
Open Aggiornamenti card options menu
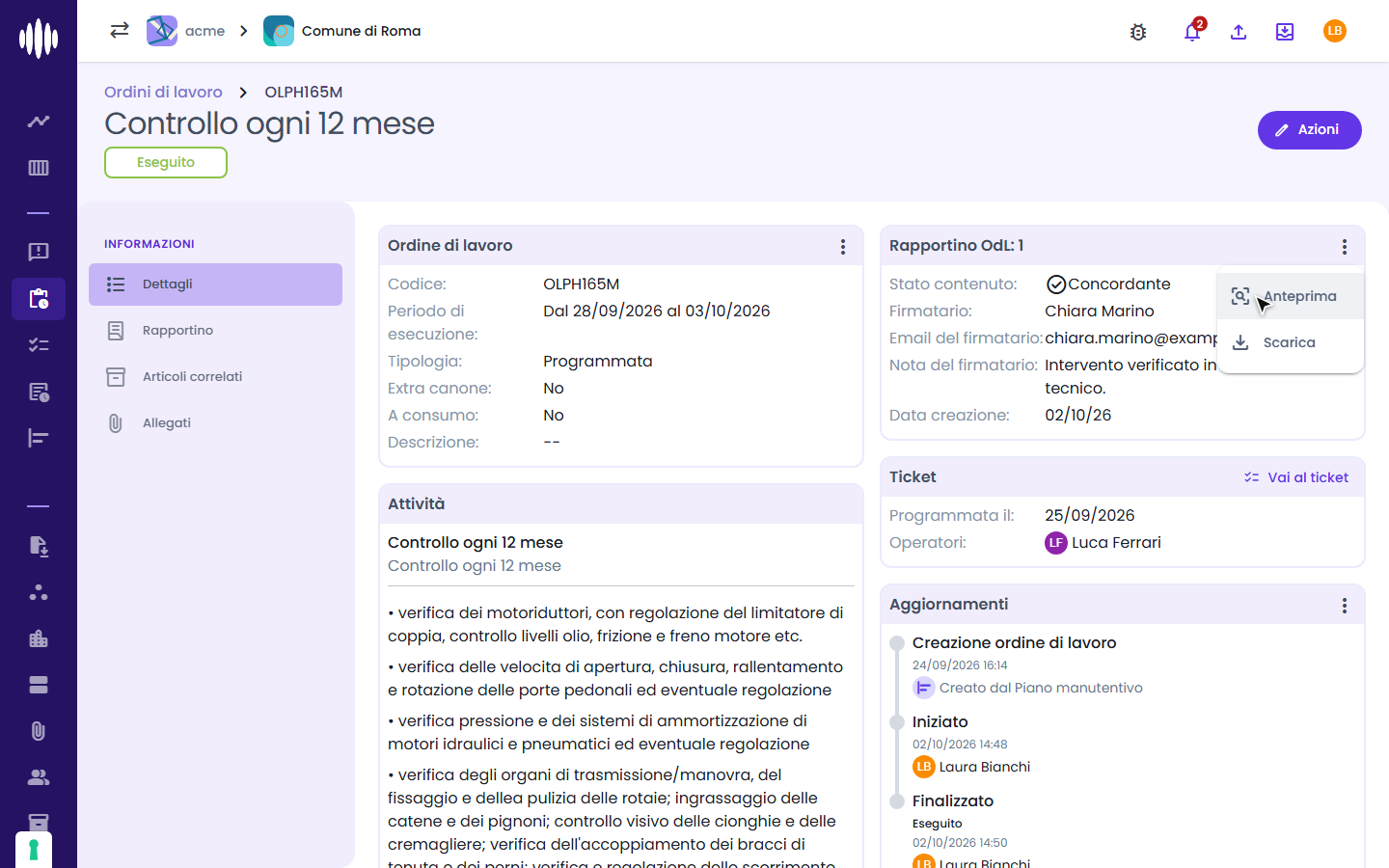point(1345,606)
